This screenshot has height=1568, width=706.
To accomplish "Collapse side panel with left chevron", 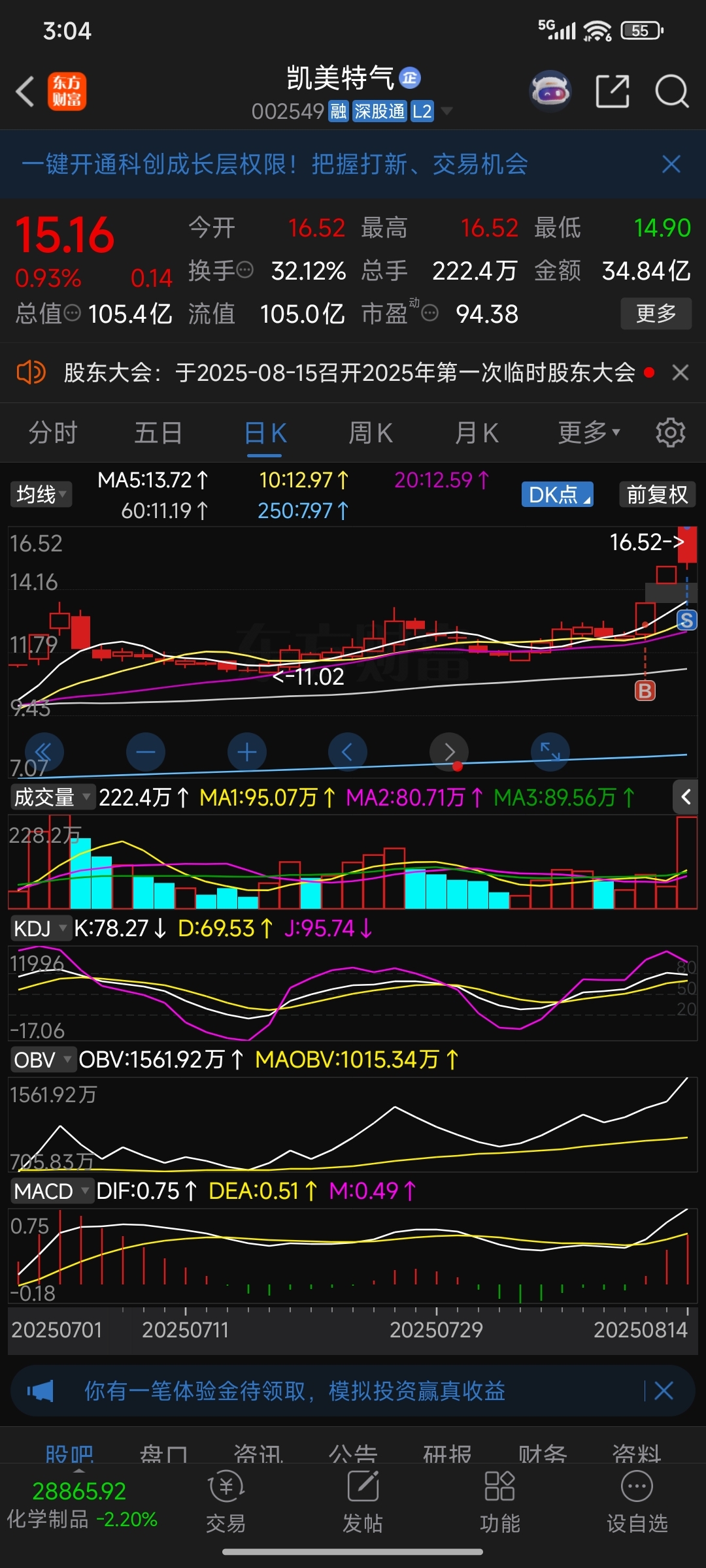I will point(686,797).
